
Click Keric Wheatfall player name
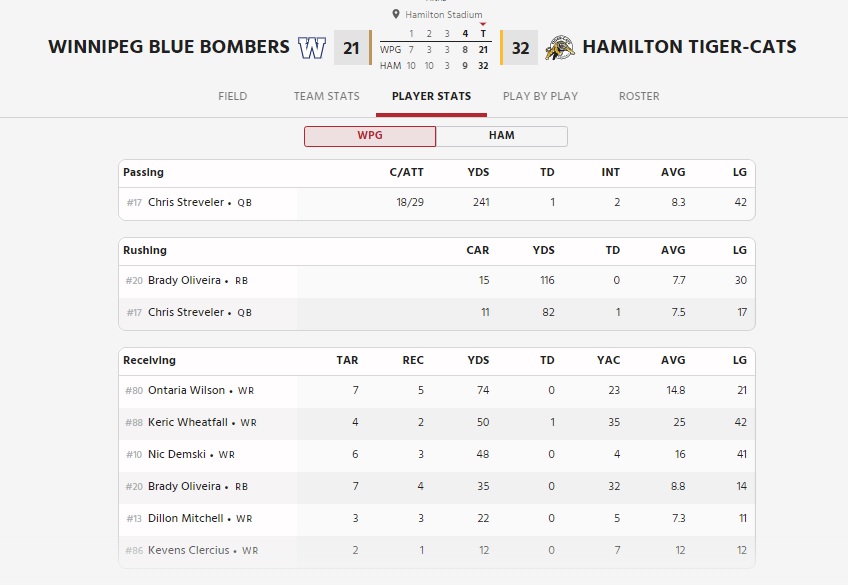pyautogui.click(x=188, y=422)
